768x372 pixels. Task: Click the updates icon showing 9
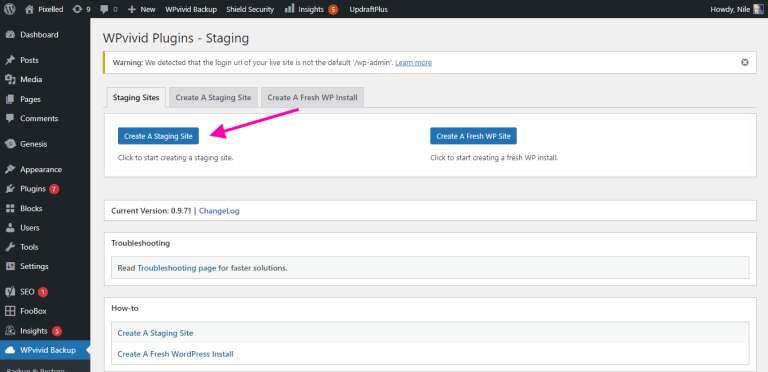(77, 9)
